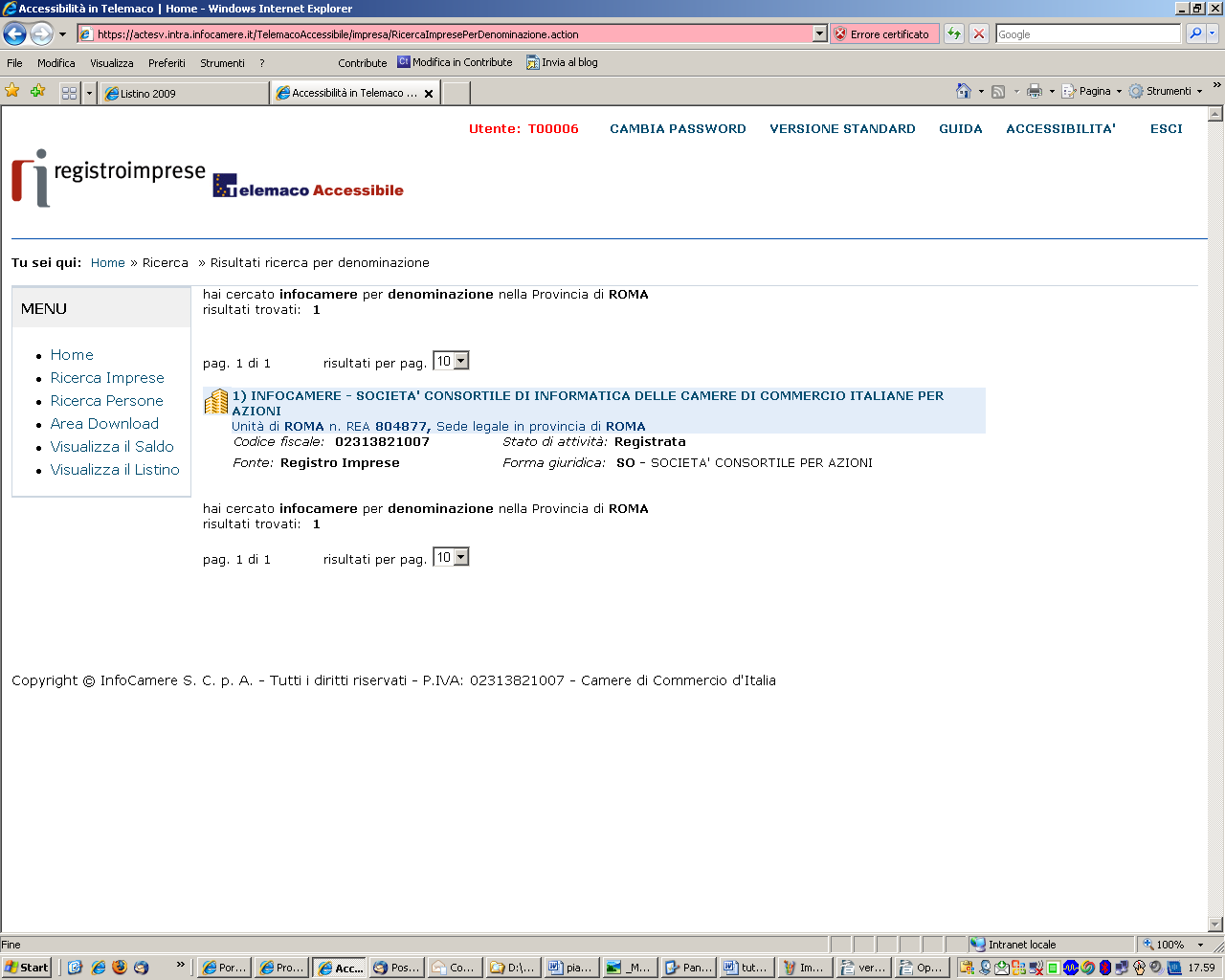The image size is (1225, 980).
Task: Click the Intranet locale status zone
Action: (1049, 945)
